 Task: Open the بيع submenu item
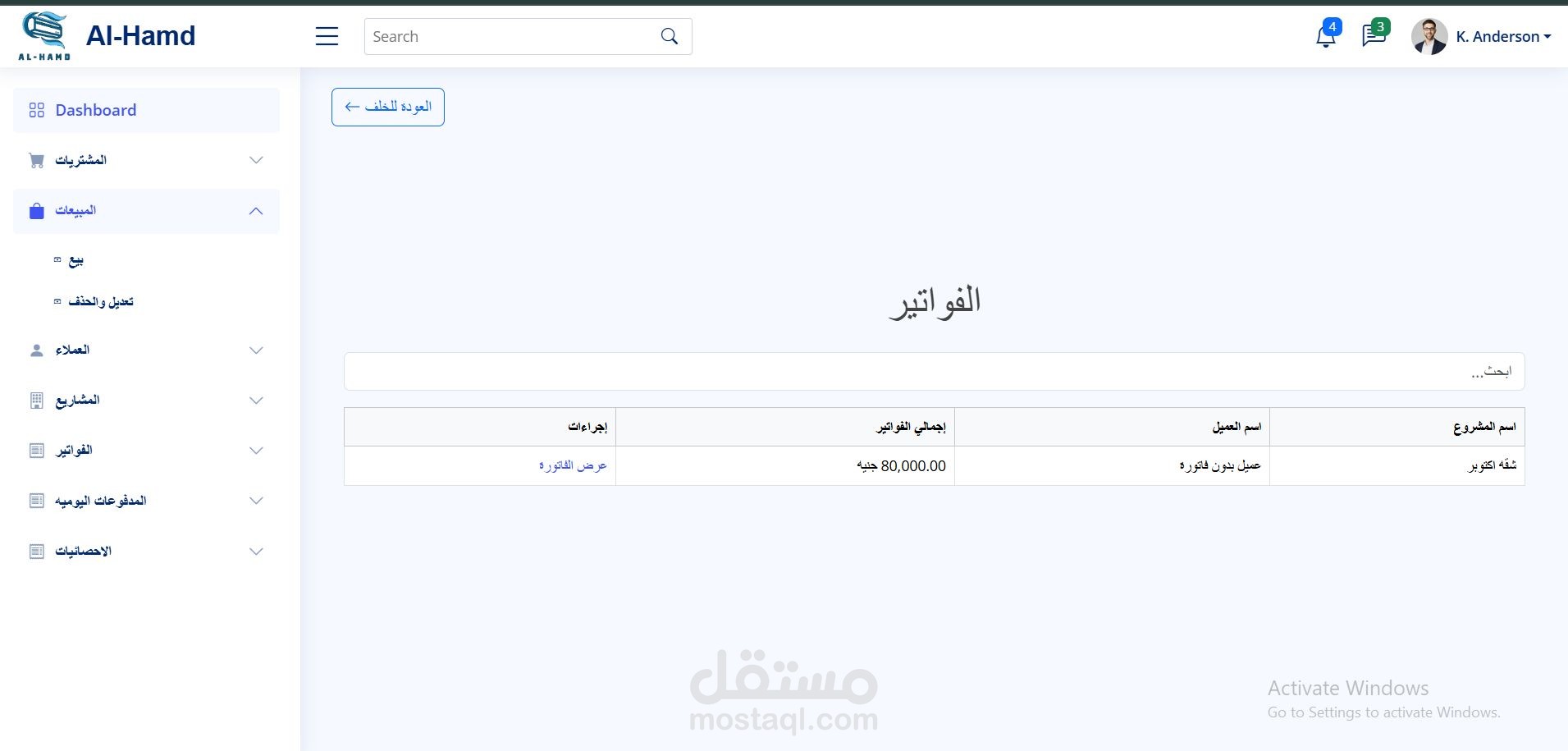75,260
